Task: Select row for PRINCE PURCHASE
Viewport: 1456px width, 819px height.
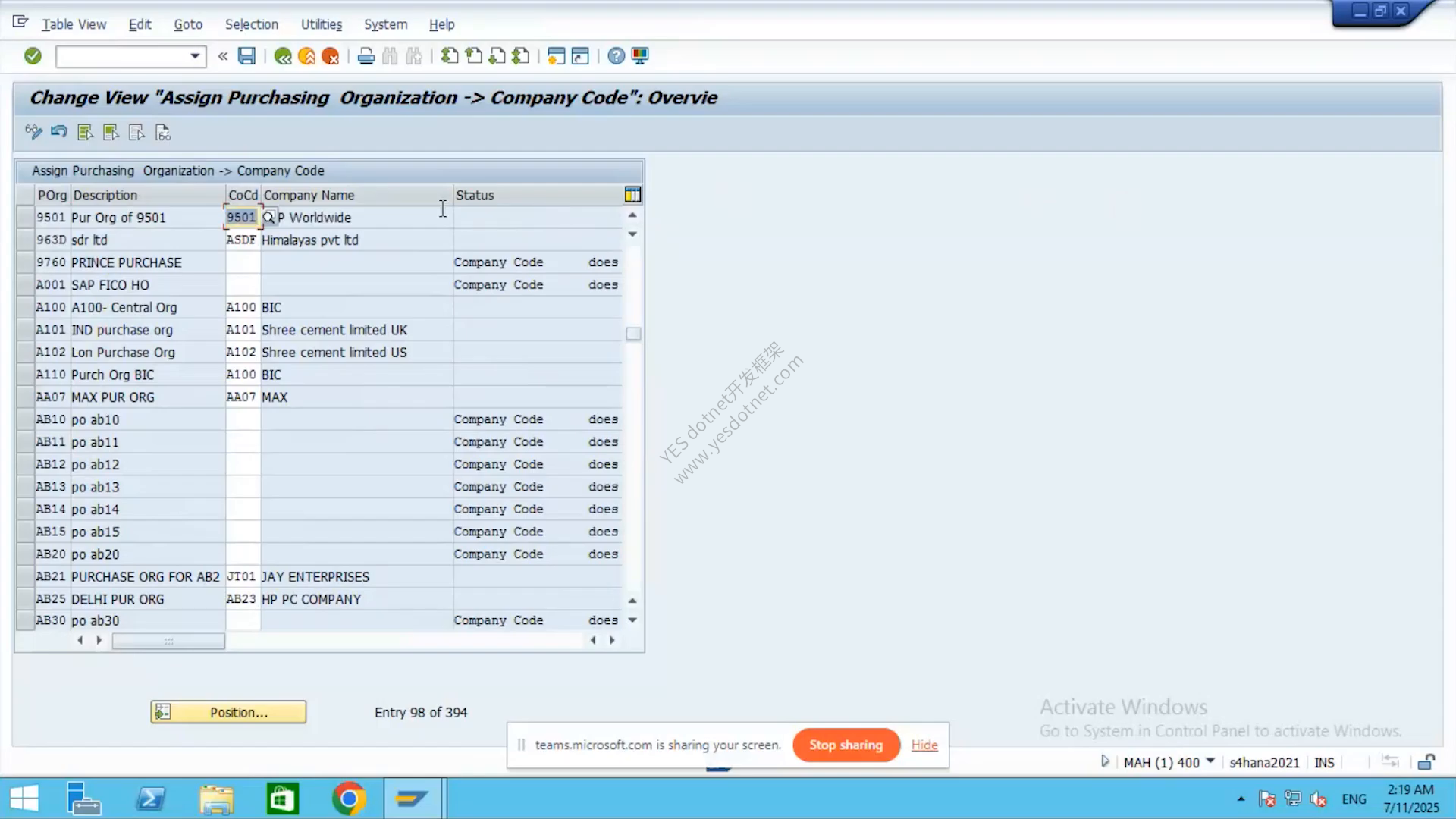Action: click(x=26, y=262)
